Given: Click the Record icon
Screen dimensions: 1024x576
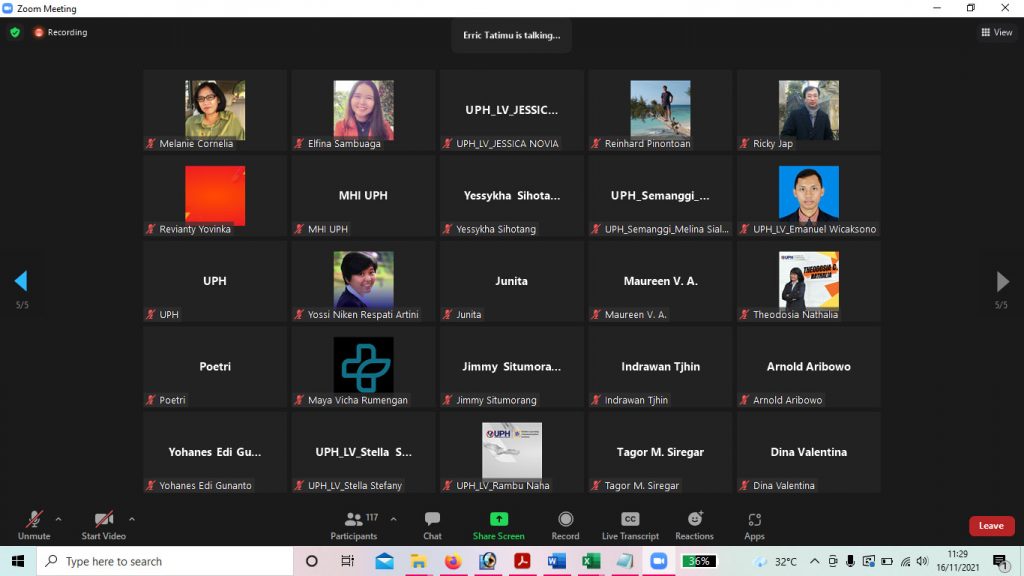Looking at the screenshot, I should tap(565, 525).
